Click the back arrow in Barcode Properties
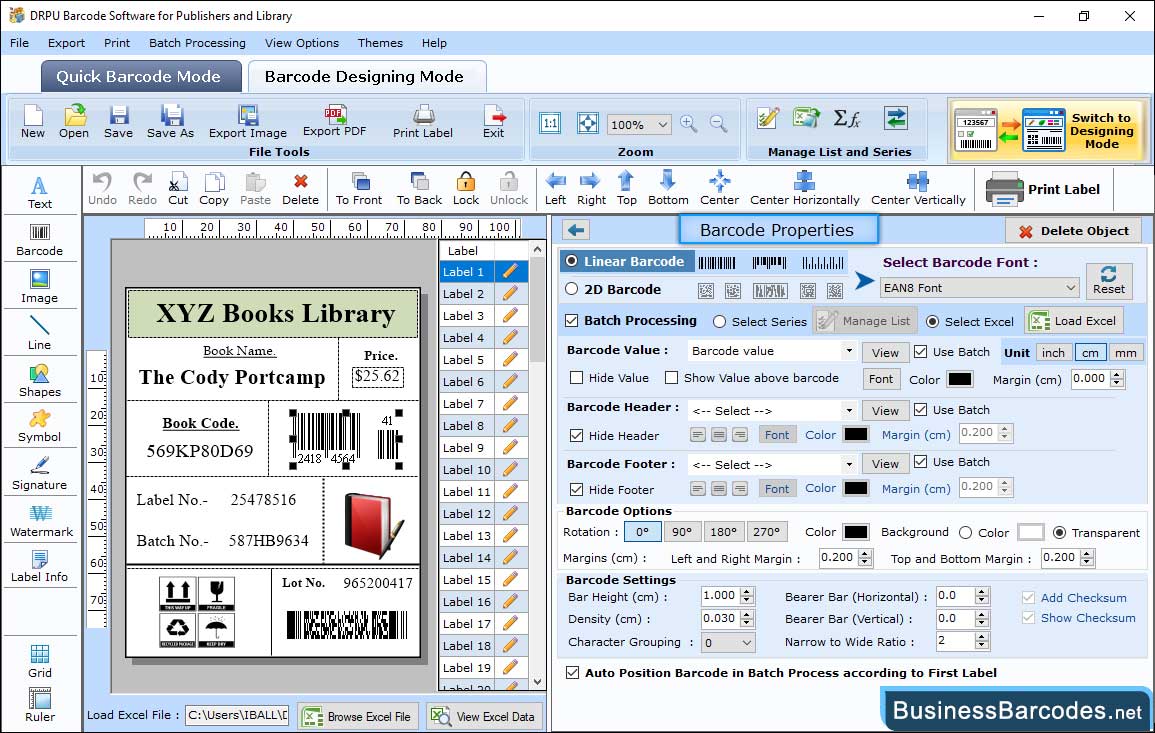Image resolution: width=1155 pixels, height=733 pixels. [x=576, y=231]
